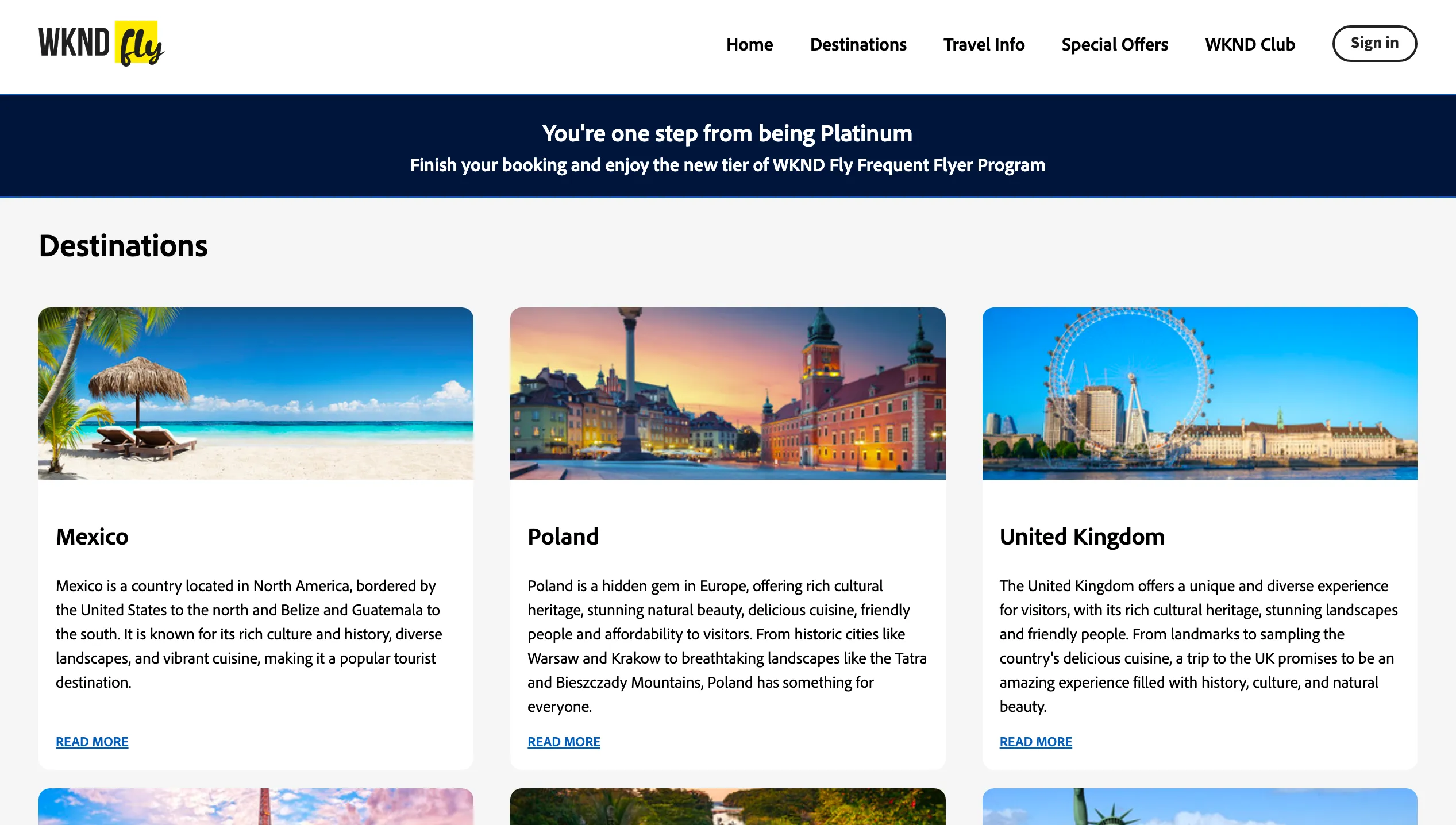
Task: Open the Mexico beach thumbnail
Action: [x=256, y=394]
